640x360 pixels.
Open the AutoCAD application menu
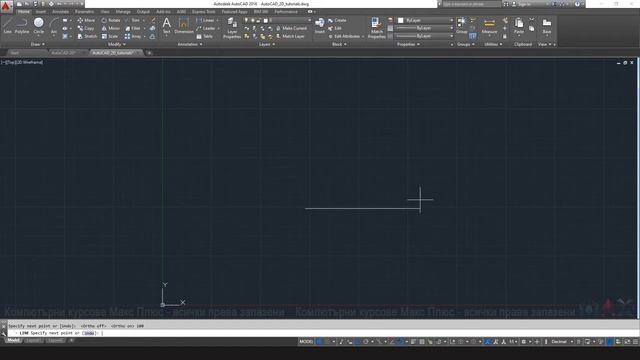[6, 6]
